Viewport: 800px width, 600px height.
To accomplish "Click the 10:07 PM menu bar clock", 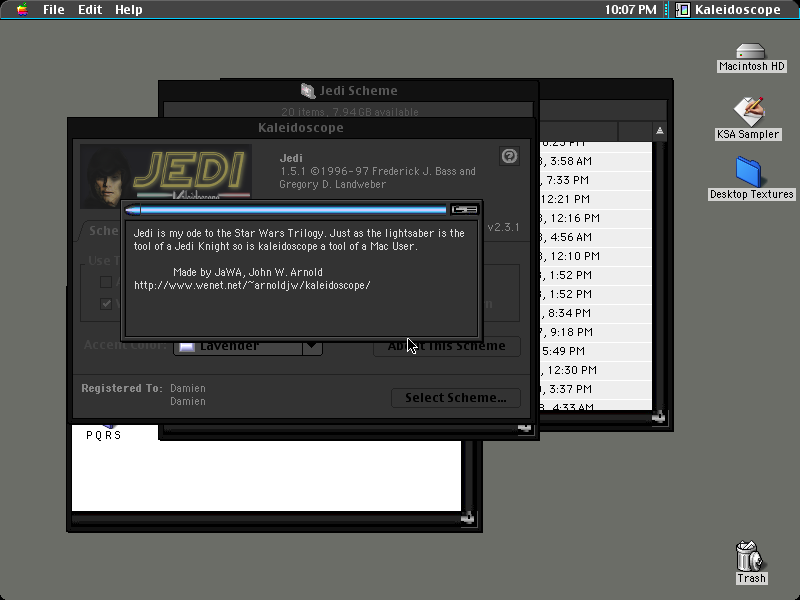I will coord(630,10).
